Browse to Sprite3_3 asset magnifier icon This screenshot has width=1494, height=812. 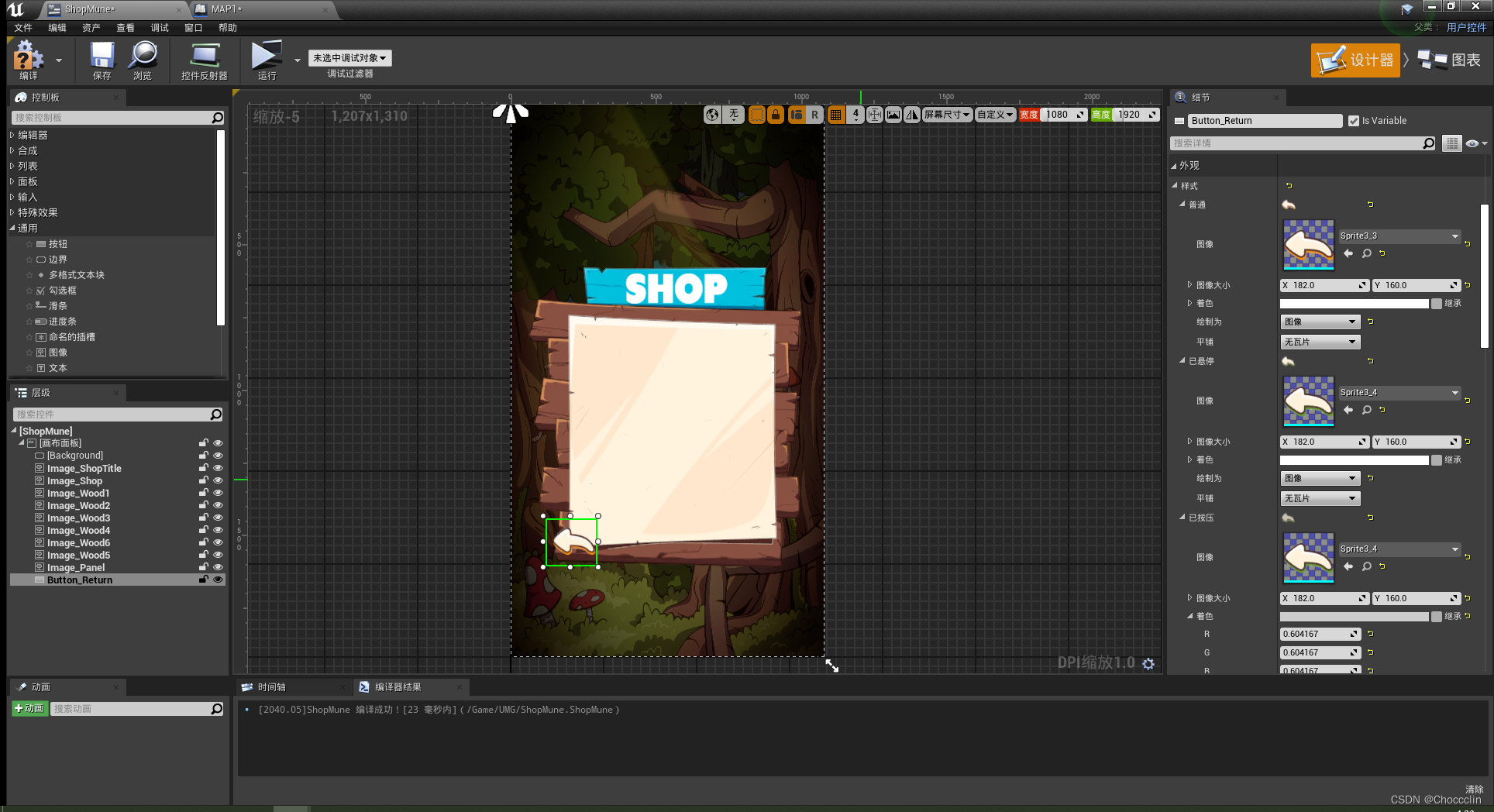click(1367, 253)
